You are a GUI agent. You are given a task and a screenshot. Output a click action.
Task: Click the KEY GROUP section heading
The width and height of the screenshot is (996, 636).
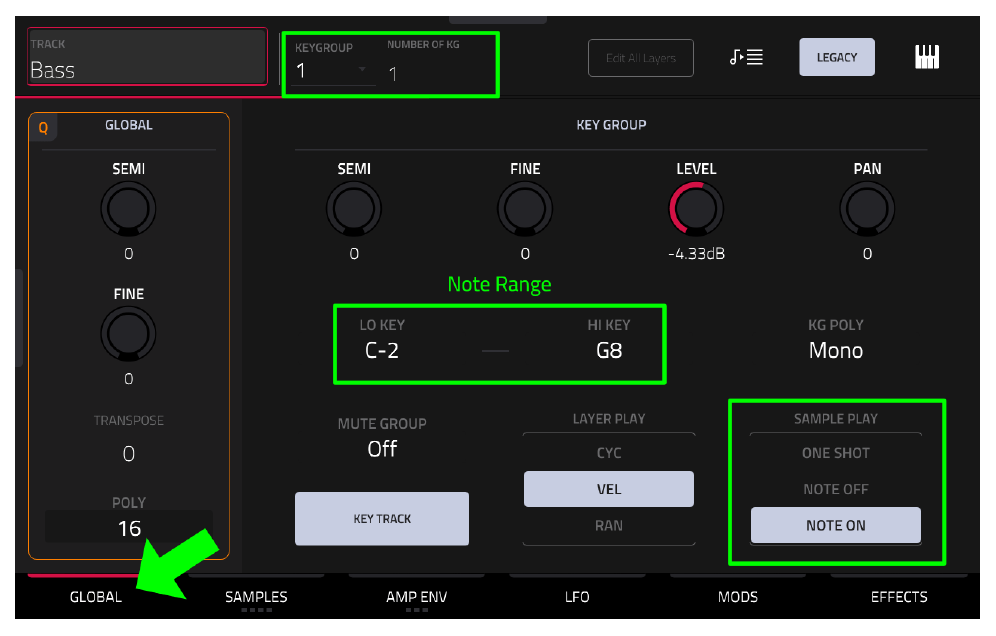point(611,125)
